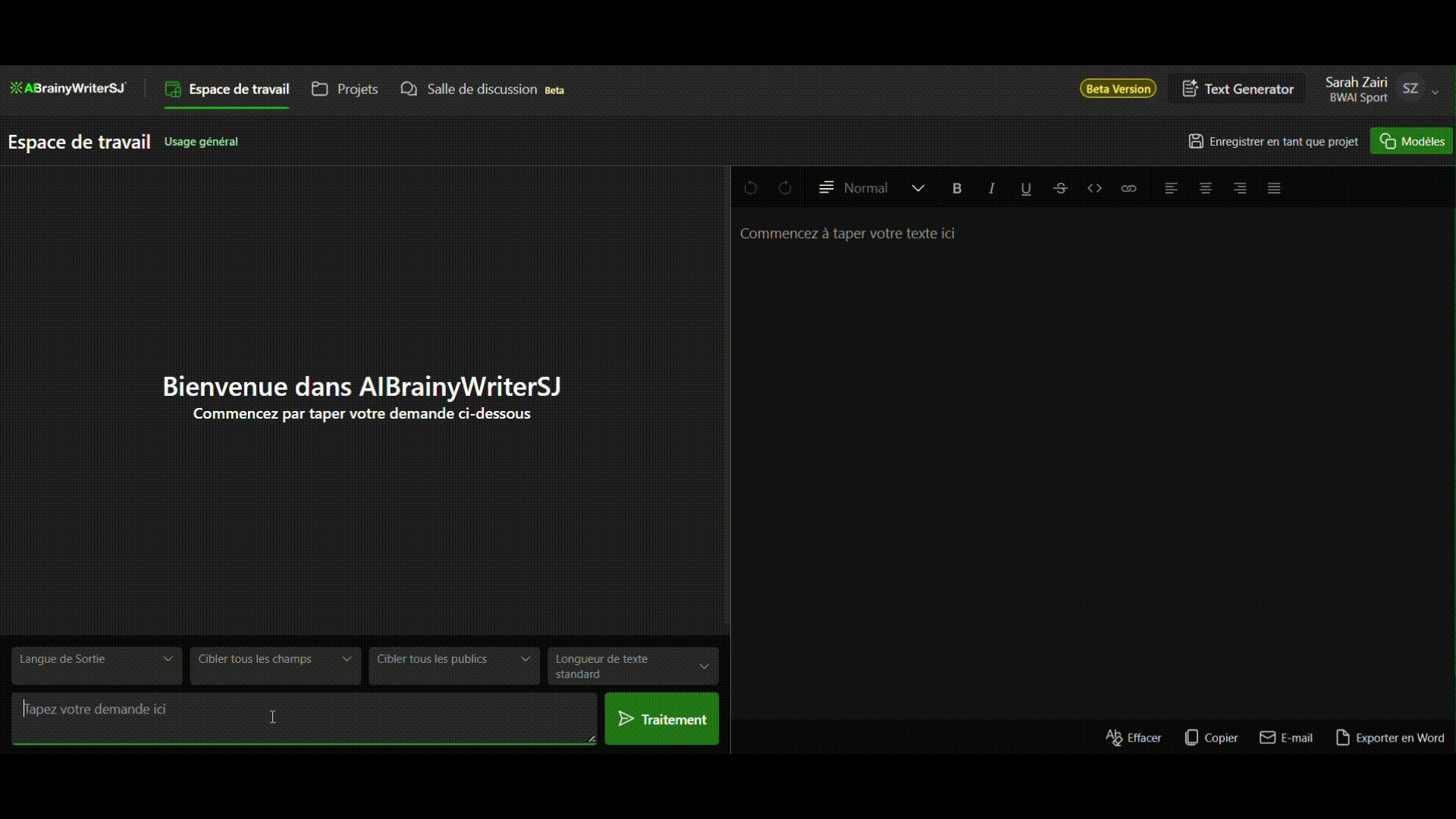1456x819 pixels.
Task: Undo the last editor action
Action: pyautogui.click(x=751, y=187)
